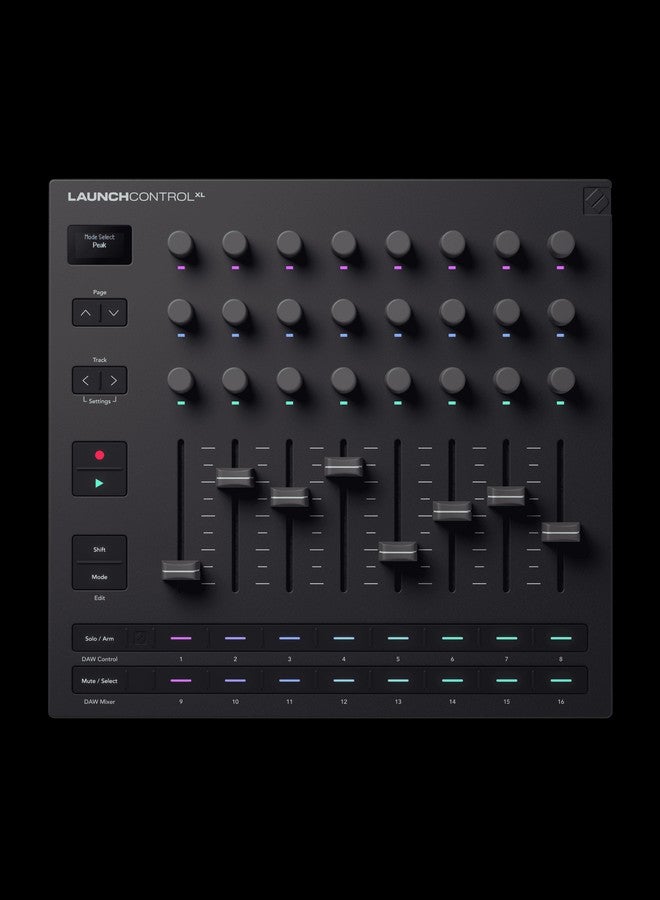Toggle button 14 in the Mute / Select row
660x900 pixels.
pyautogui.click(x=452, y=681)
